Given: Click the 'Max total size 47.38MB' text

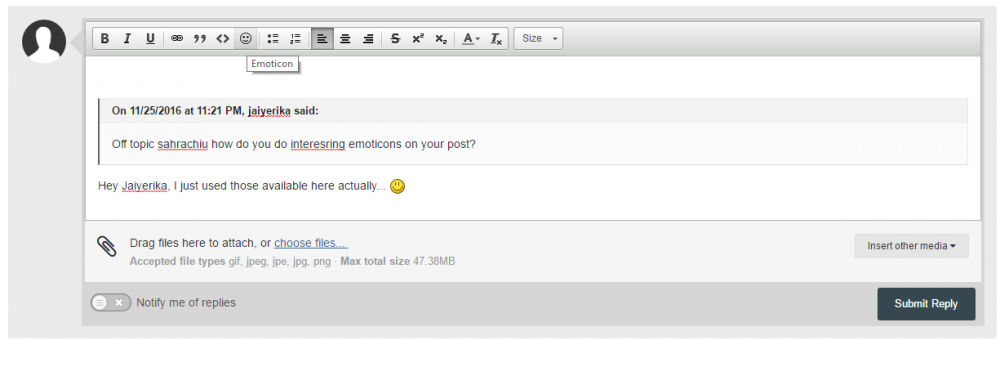Looking at the screenshot, I should (x=397, y=261).
